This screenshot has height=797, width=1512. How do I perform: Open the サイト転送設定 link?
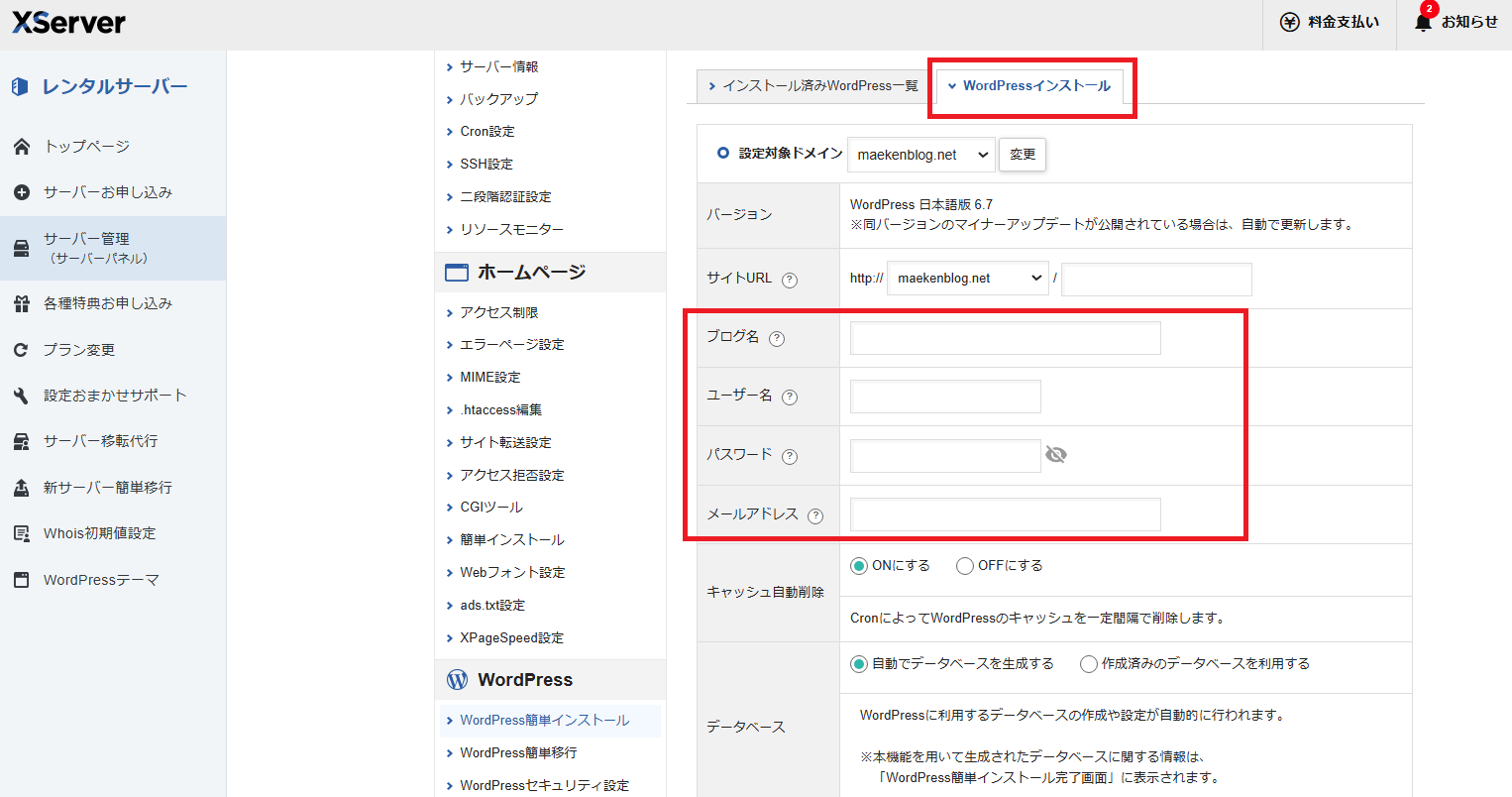tap(505, 443)
